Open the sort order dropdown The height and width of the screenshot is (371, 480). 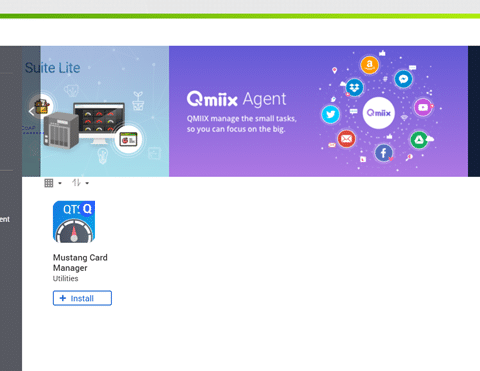click(x=80, y=183)
